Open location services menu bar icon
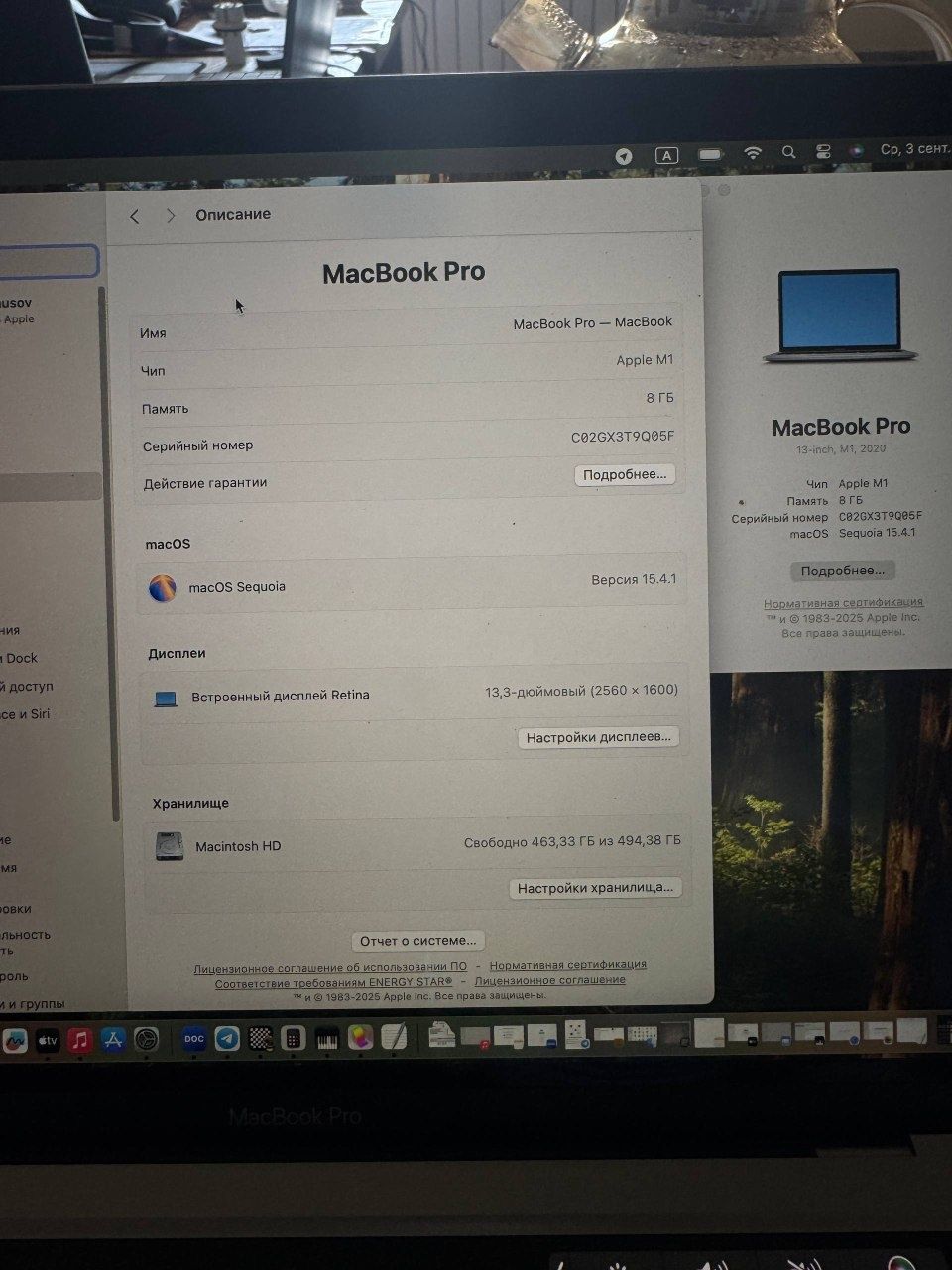Screen dimensions: 952x1270 (624, 156)
